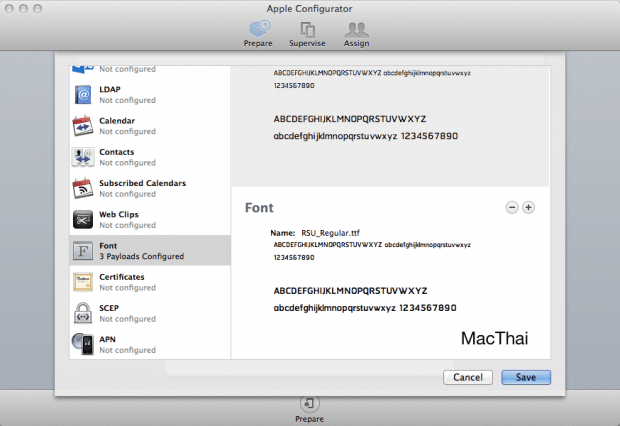The width and height of the screenshot is (620, 426).
Task: Click the Certificates label text
Action: pos(122,277)
